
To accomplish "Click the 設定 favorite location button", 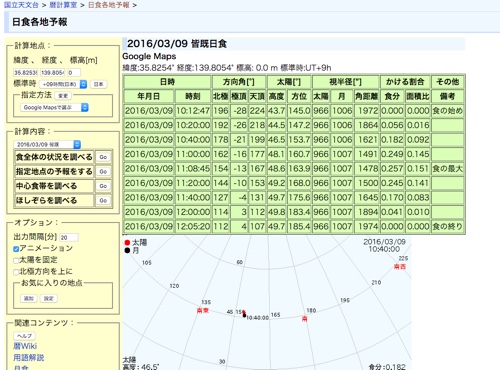I will (49, 298).
